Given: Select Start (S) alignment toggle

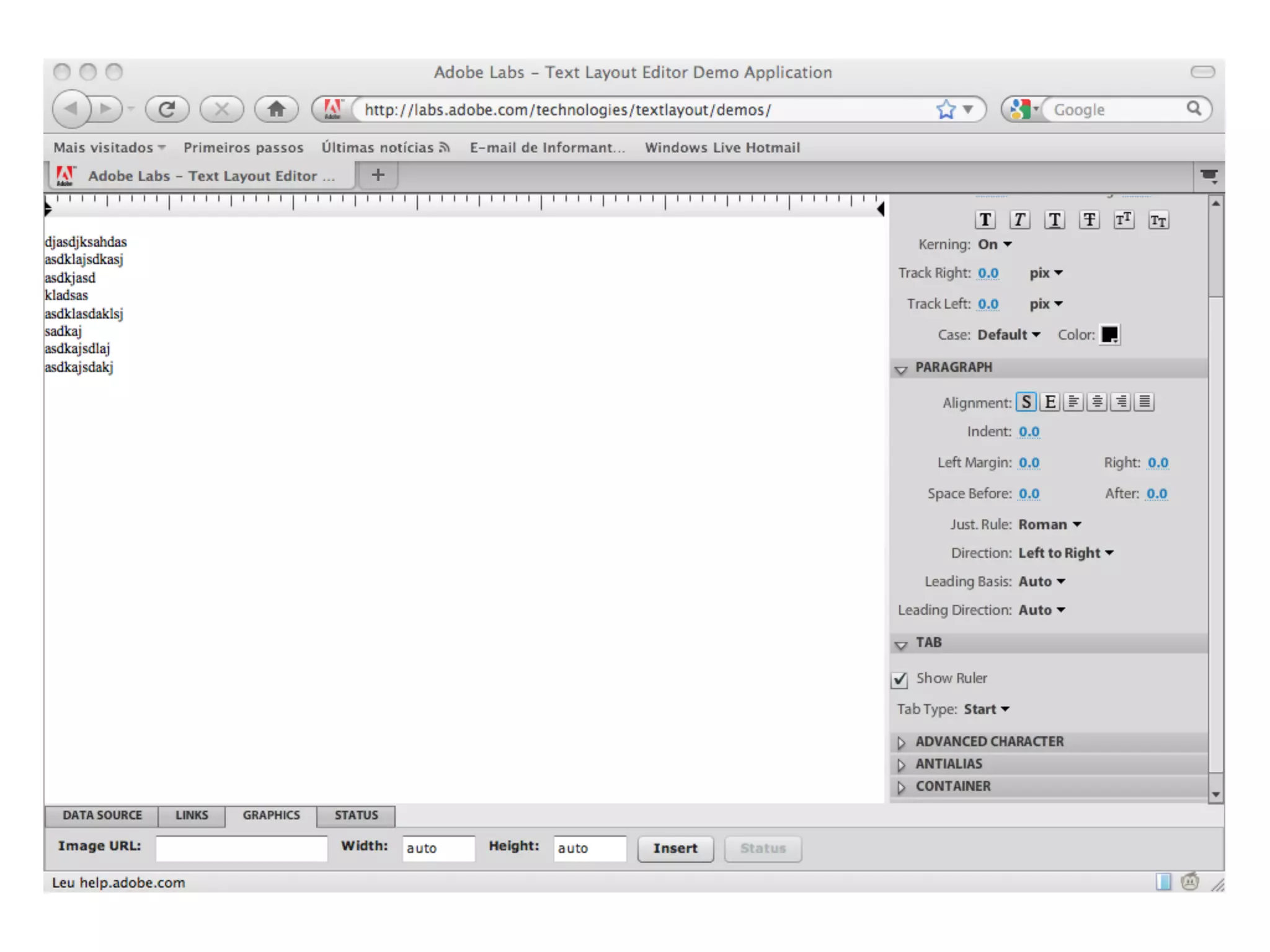Looking at the screenshot, I should point(1026,402).
